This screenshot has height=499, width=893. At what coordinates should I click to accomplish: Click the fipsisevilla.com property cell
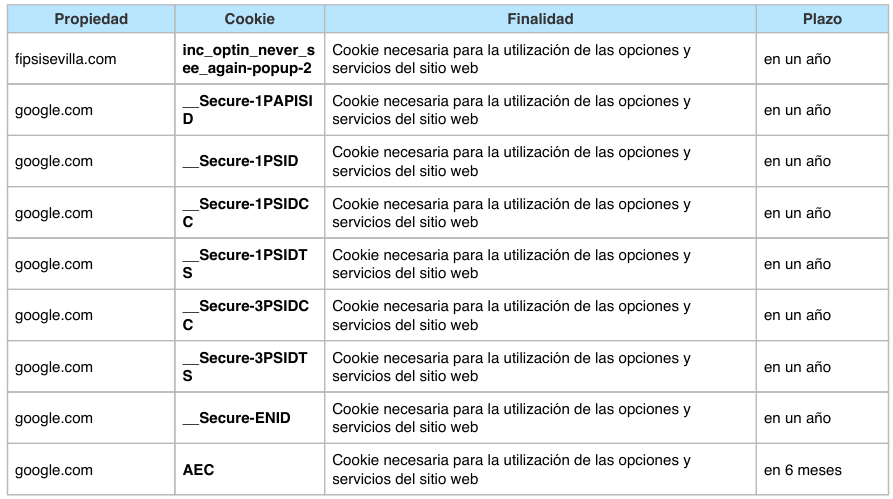pyautogui.click(x=66, y=59)
